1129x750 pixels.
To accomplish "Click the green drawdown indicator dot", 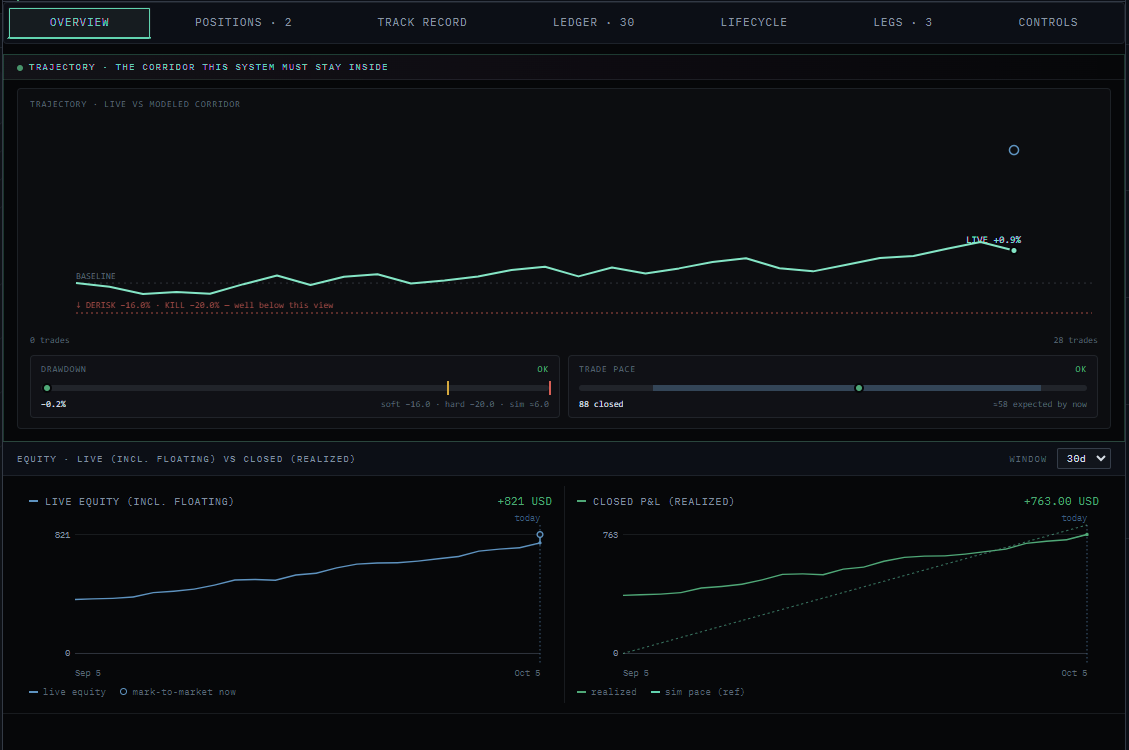I will 47,388.
